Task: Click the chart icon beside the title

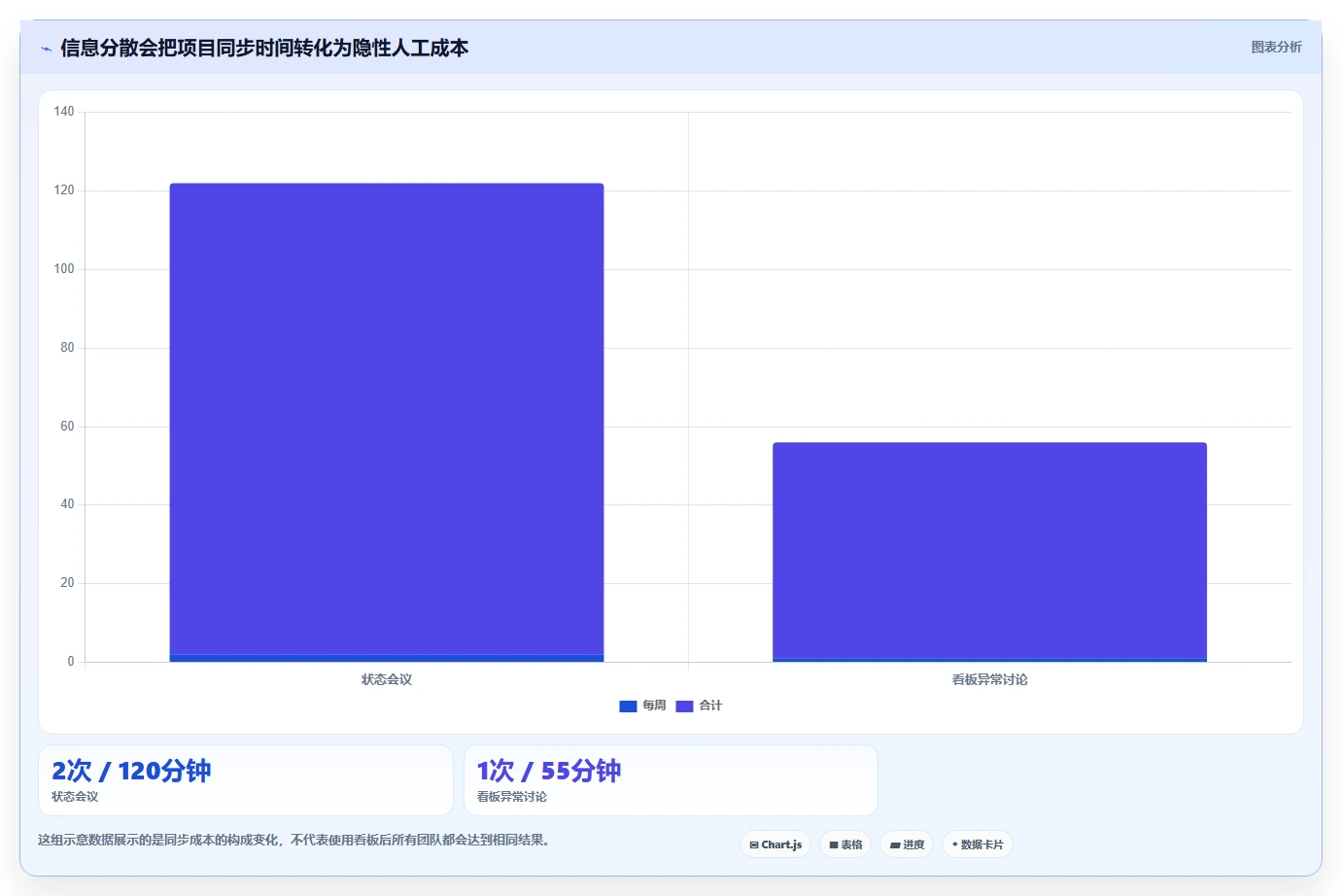Action: coord(46,49)
